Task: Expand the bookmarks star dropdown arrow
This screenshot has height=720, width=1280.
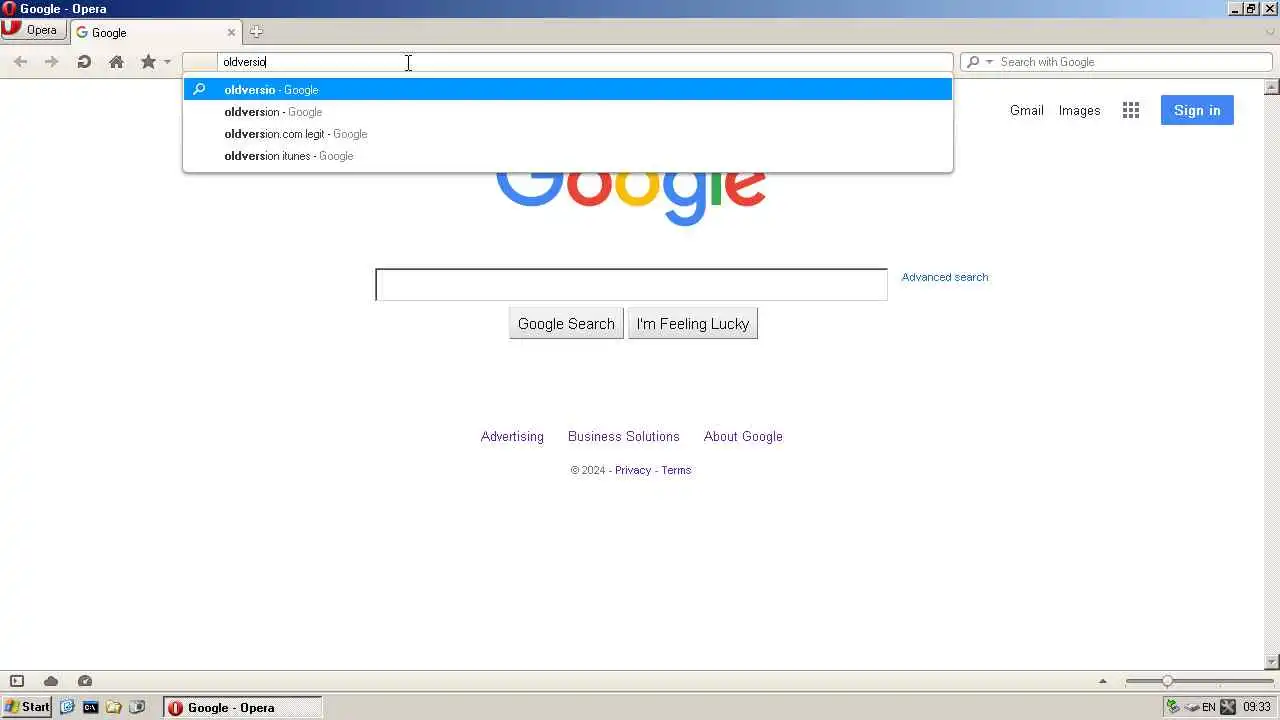Action: [x=167, y=62]
